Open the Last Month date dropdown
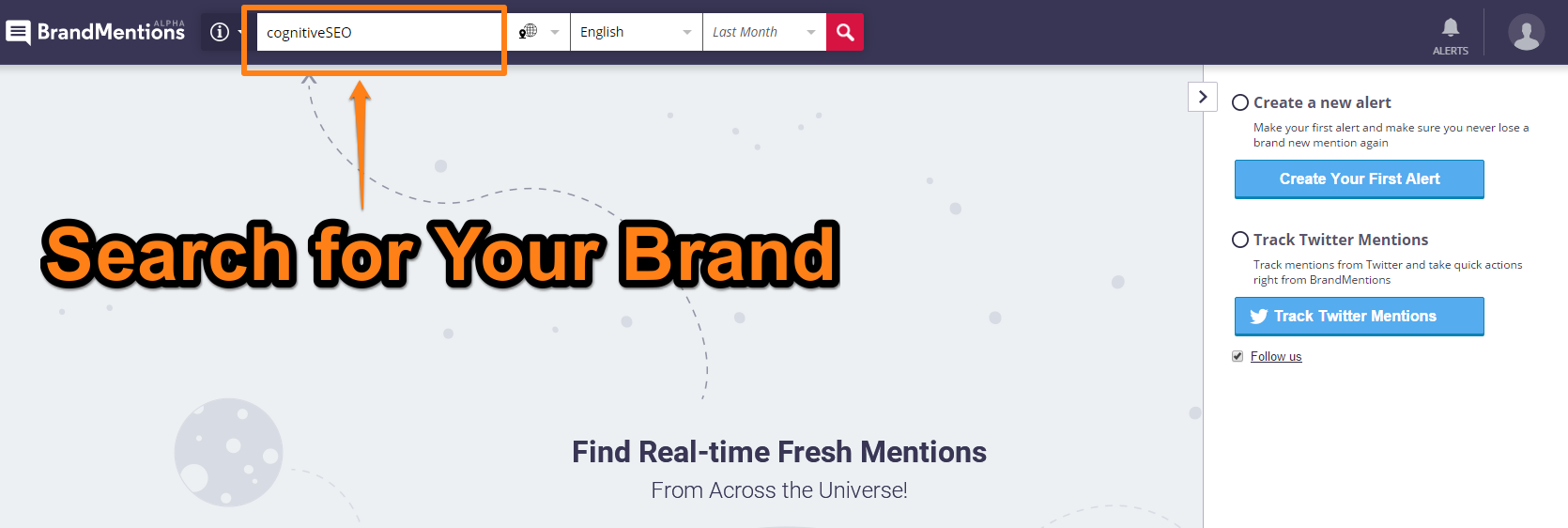The height and width of the screenshot is (528, 1568). pos(764,32)
